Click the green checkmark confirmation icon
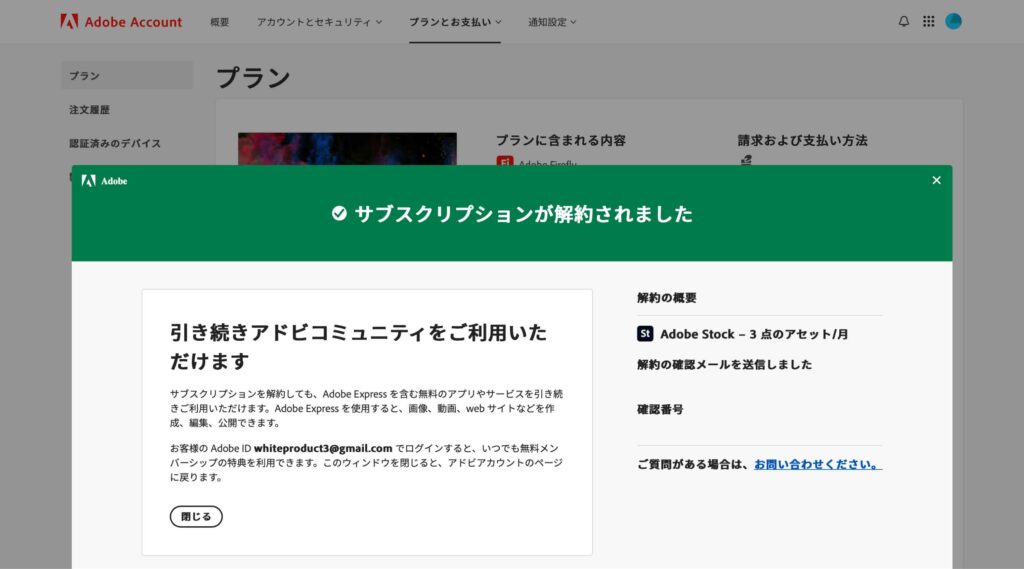The image size is (1024, 569). [x=339, y=214]
